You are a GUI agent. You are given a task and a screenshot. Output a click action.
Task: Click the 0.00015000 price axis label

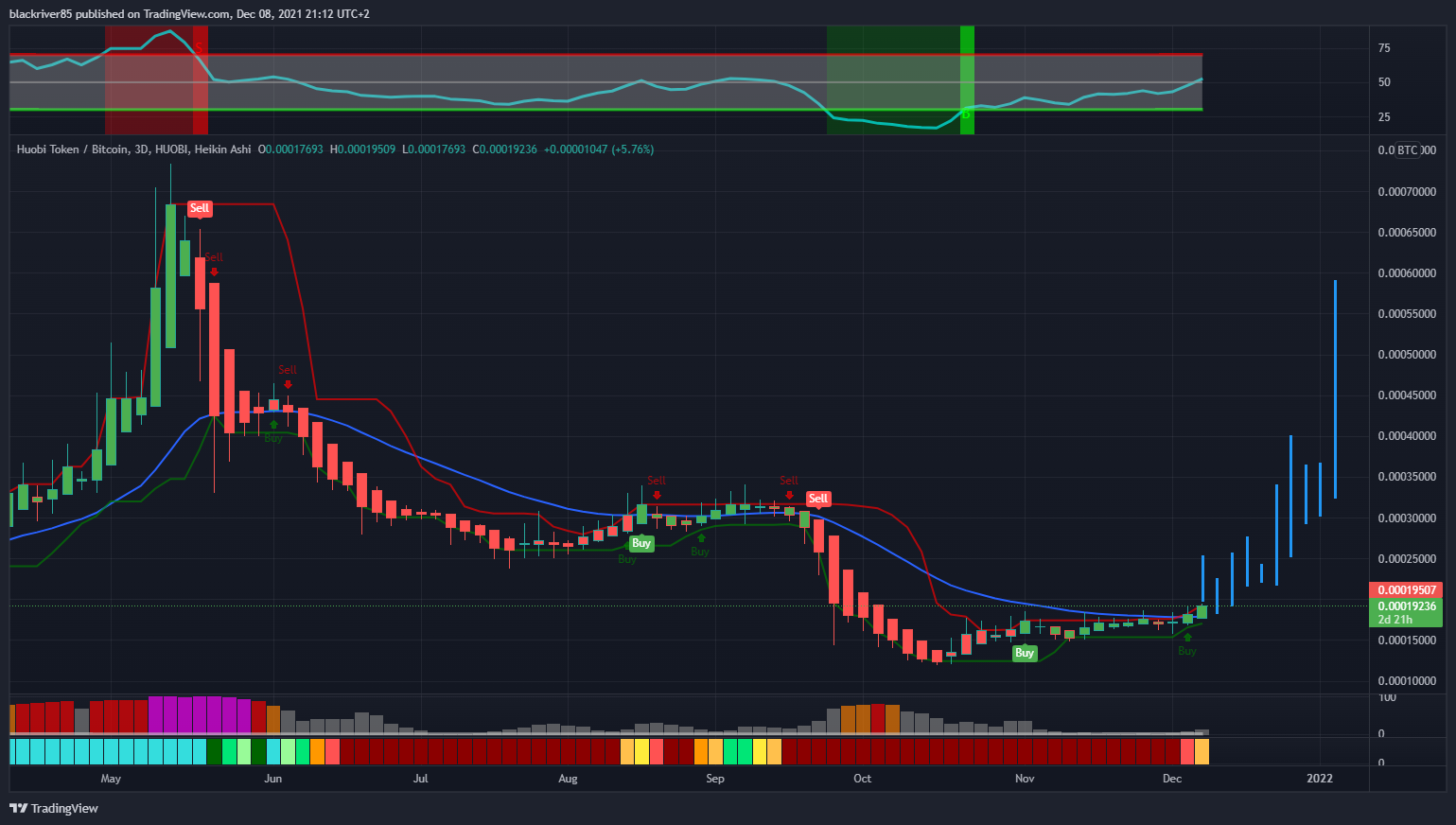(x=1407, y=641)
